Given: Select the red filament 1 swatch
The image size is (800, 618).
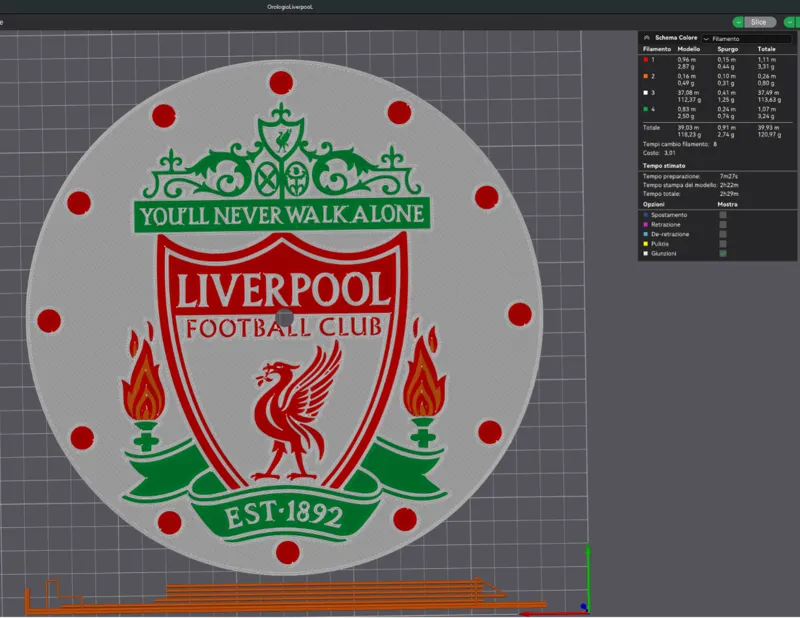Looking at the screenshot, I should 646,60.
